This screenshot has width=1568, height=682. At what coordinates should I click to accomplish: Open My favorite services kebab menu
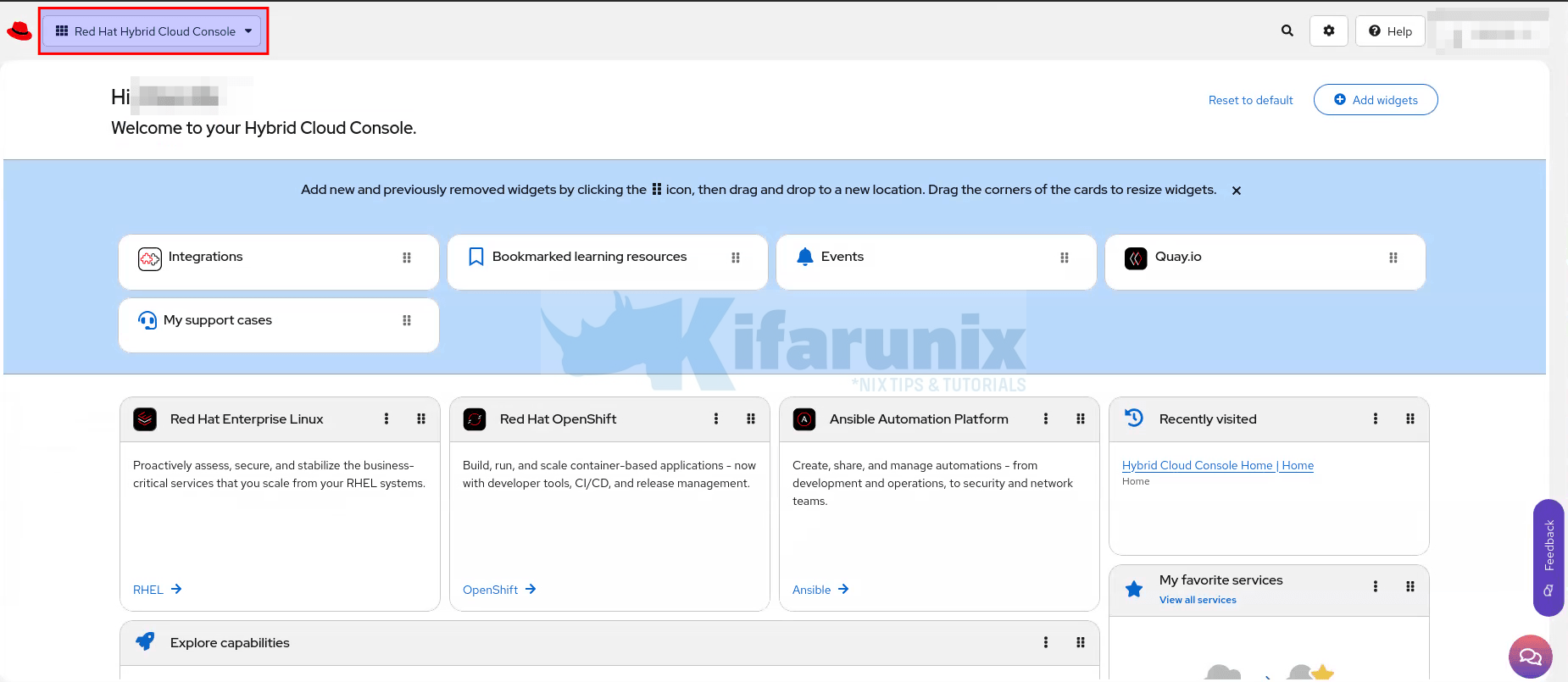click(x=1376, y=586)
